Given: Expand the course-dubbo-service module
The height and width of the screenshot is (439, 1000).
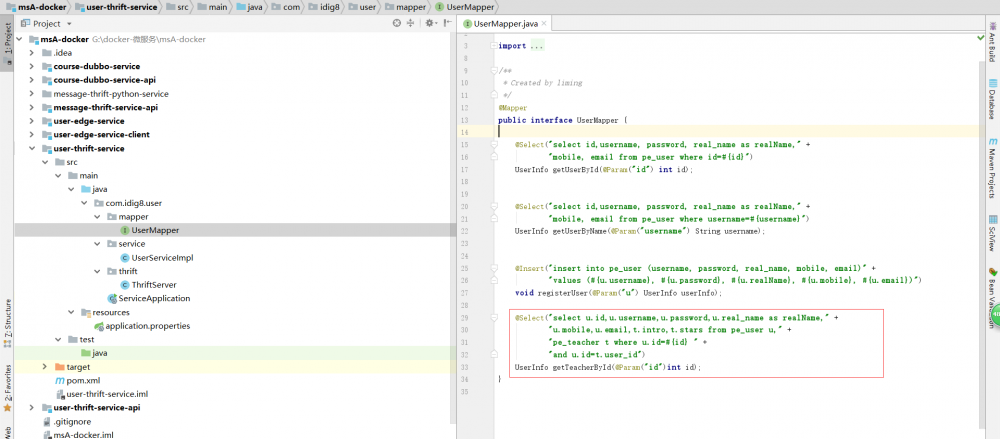Looking at the screenshot, I should pos(33,66).
